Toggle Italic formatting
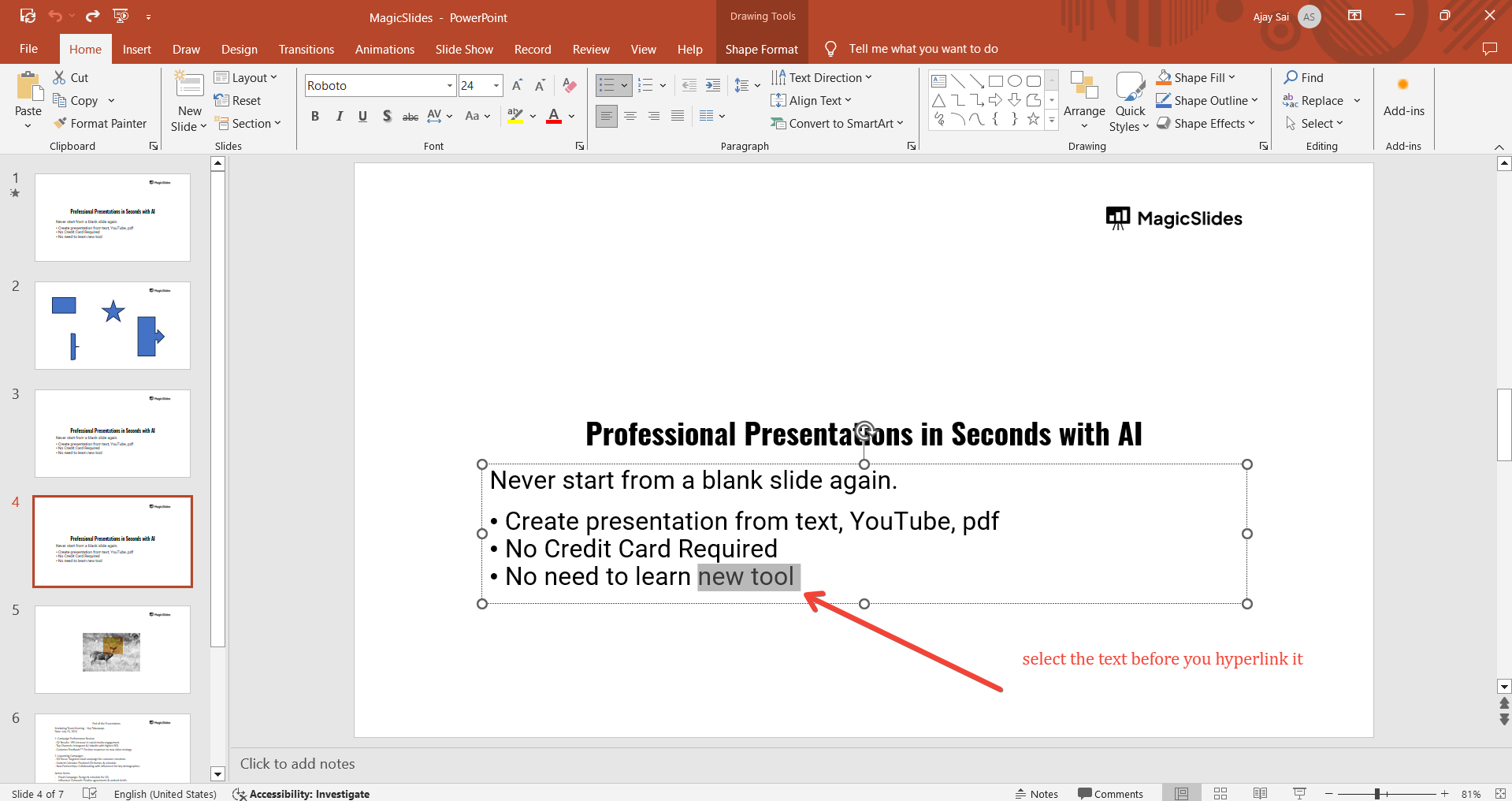This screenshot has height=801, width=1512. (x=339, y=117)
